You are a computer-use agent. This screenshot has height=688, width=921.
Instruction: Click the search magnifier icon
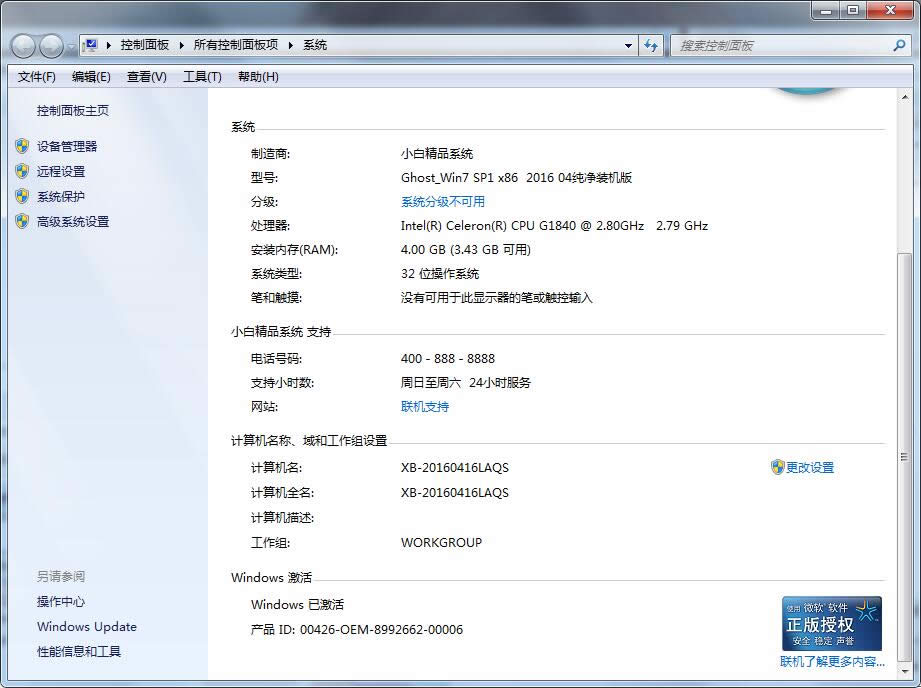click(x=899, y=45)
